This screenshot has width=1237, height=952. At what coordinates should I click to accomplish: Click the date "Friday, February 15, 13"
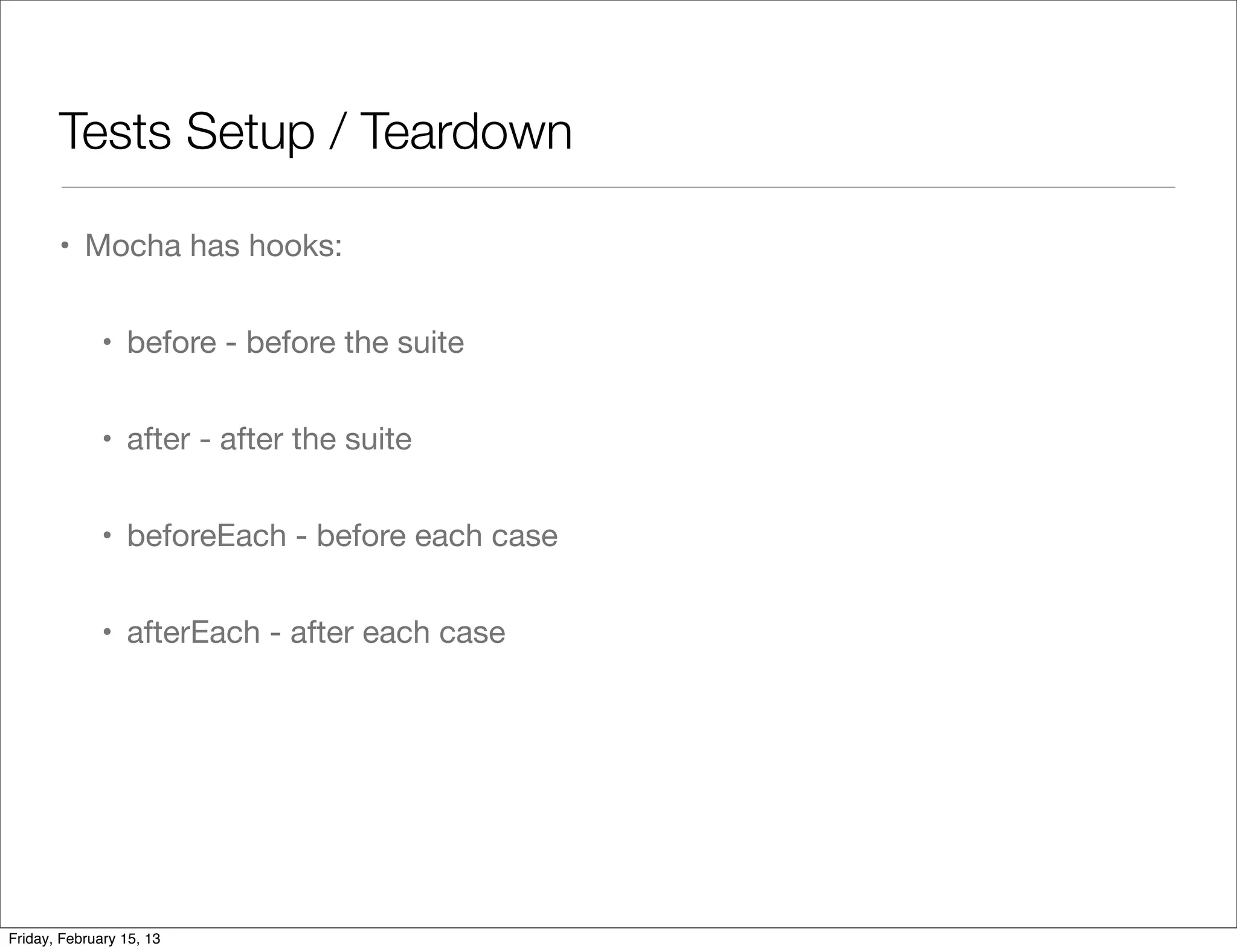(x=84, y=939)
